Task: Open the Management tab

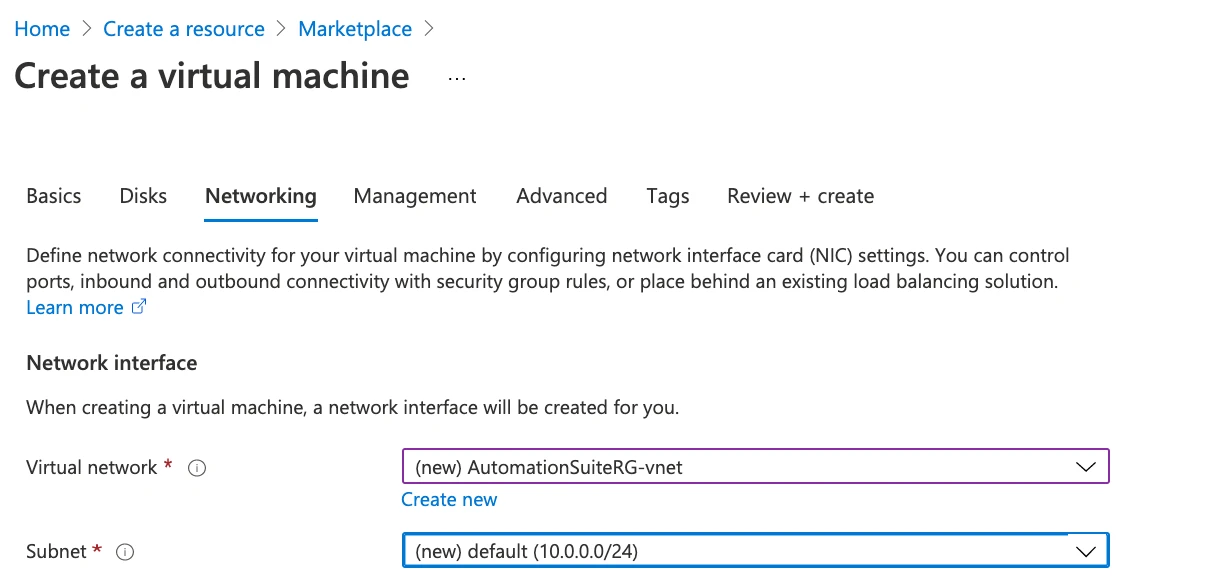Action: tap(415, 196)
